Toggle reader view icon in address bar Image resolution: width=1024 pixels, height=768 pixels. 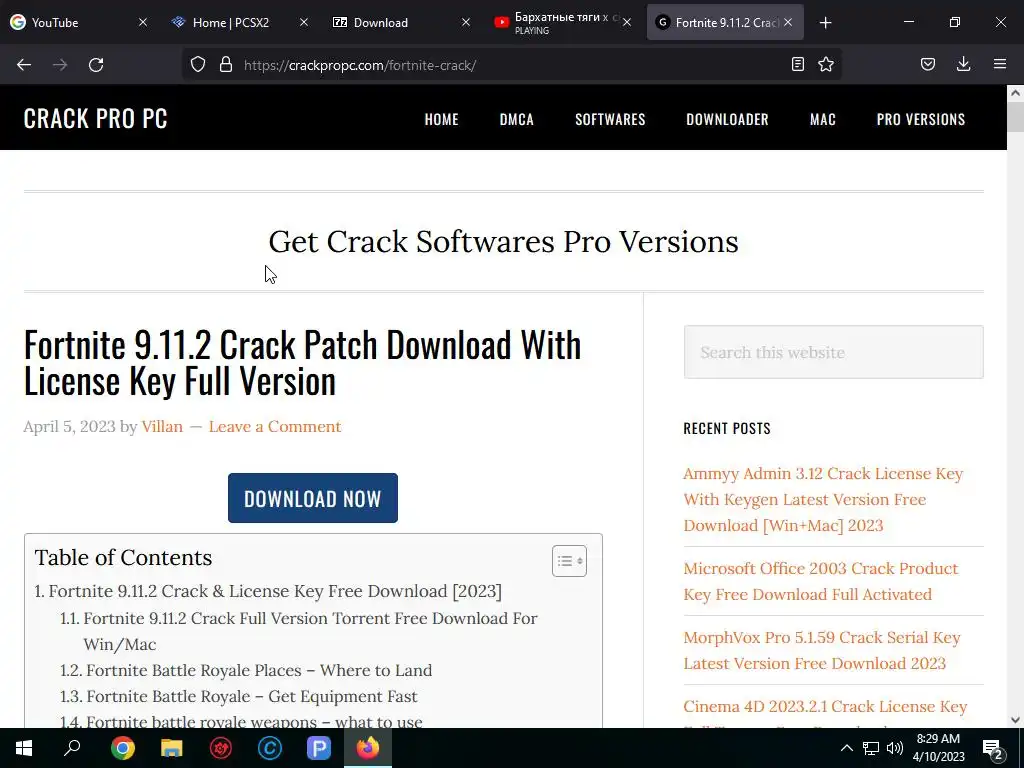point(797,64)
